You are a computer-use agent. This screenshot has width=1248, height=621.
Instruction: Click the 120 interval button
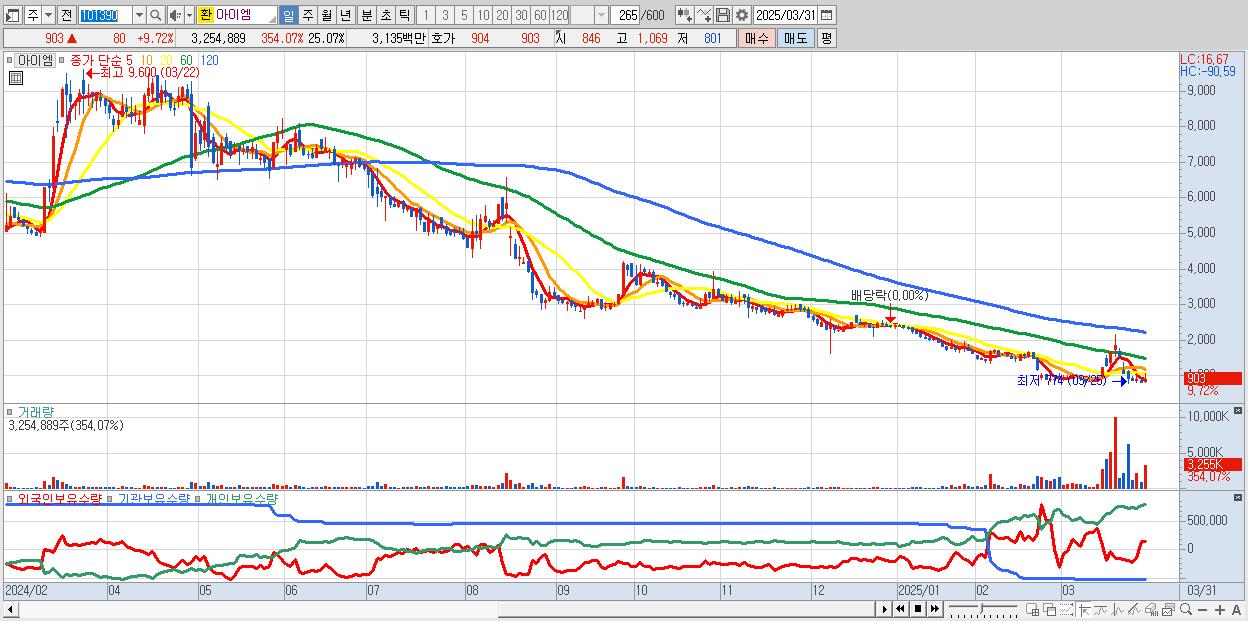[559, 15]
